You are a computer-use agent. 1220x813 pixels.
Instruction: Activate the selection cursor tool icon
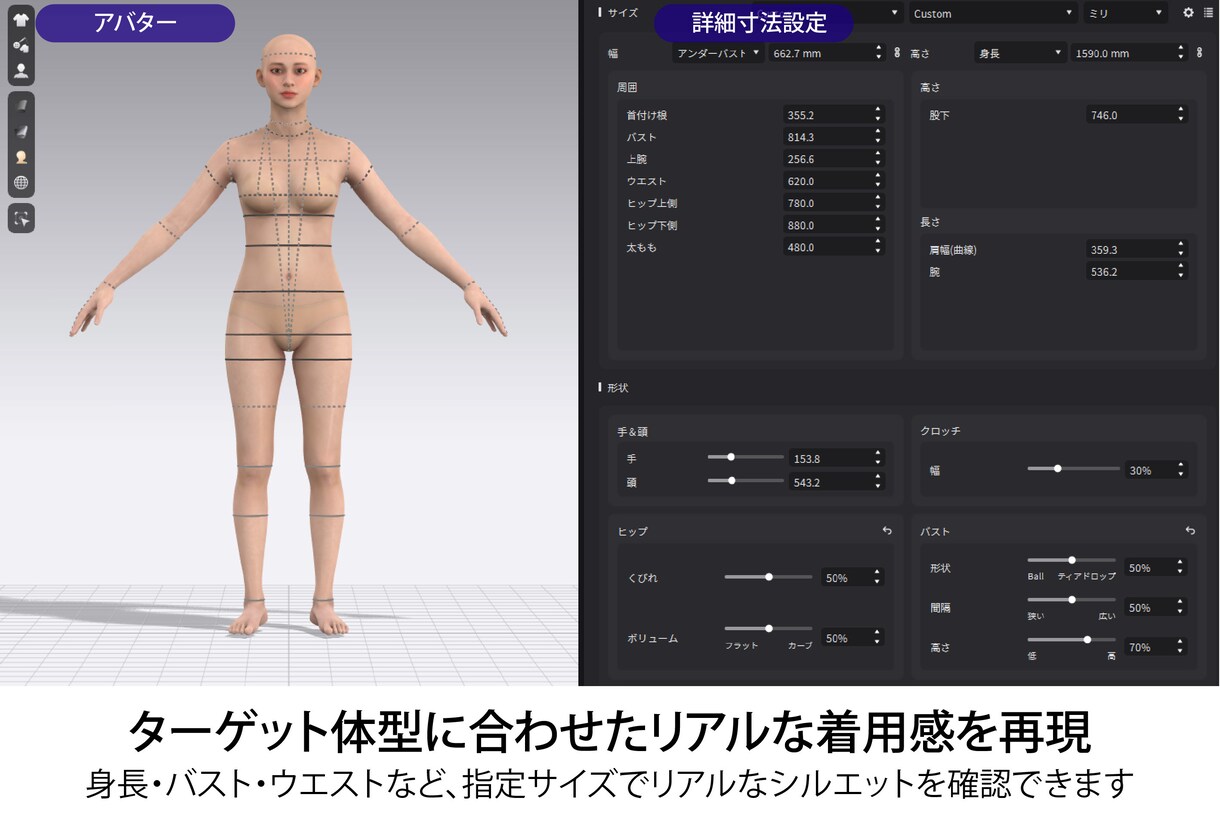click(20, 217)
